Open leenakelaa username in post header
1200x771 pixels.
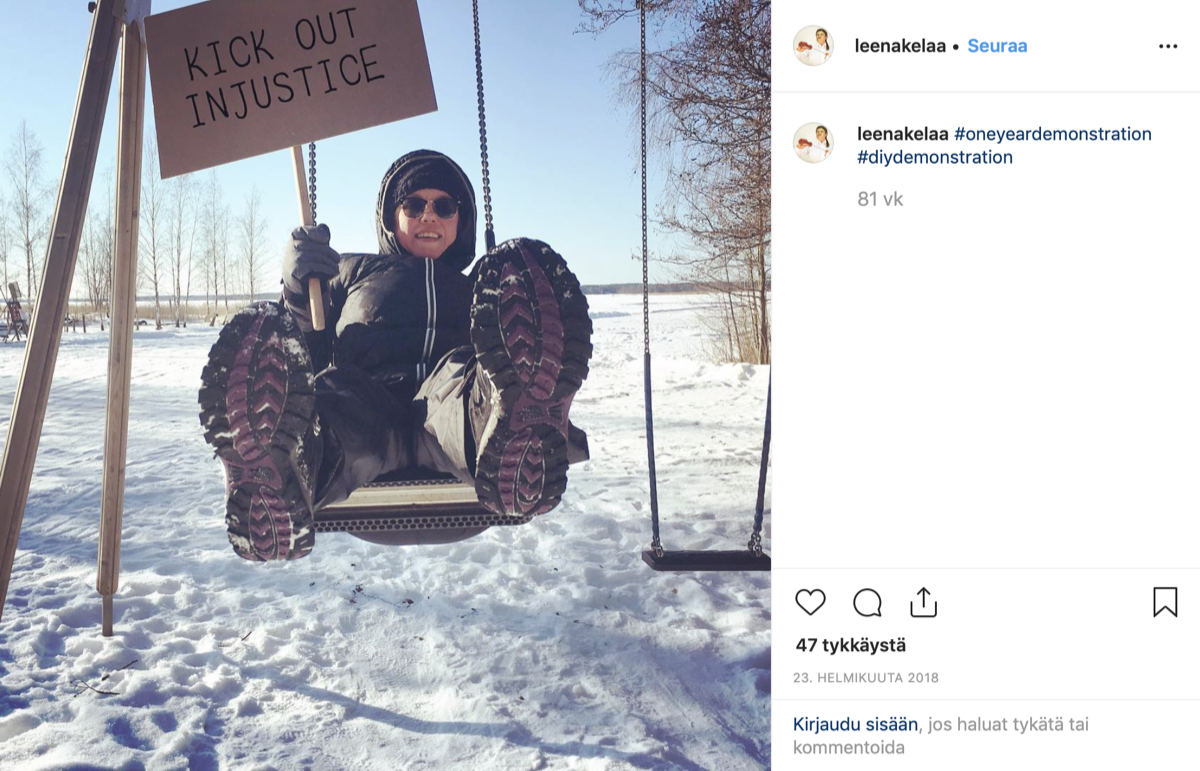[900, 46]
